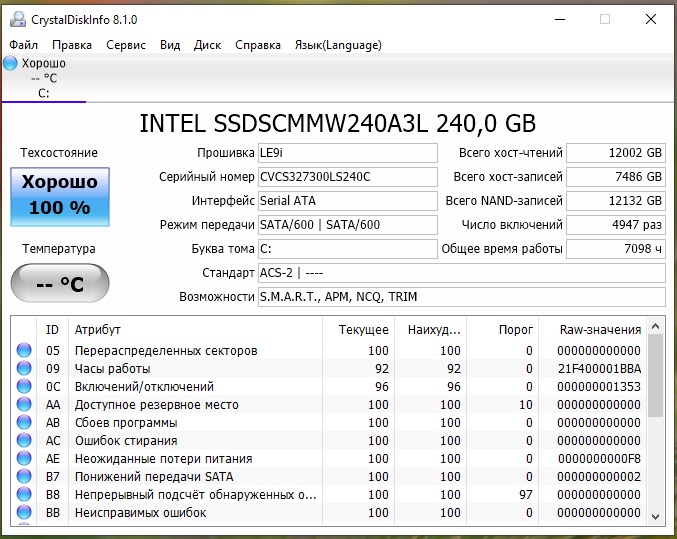Click the status orb for attribute 0C

click(24, 386)
